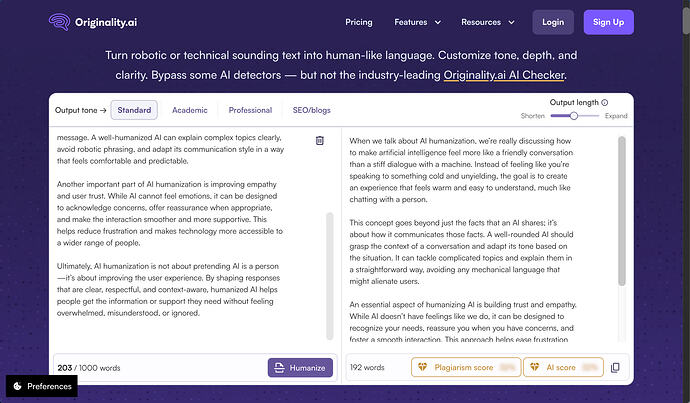Image resolution: width=690 pixels, height=403 pixels.
Task: Select the Academic output tone
Action: click(190, 110)
